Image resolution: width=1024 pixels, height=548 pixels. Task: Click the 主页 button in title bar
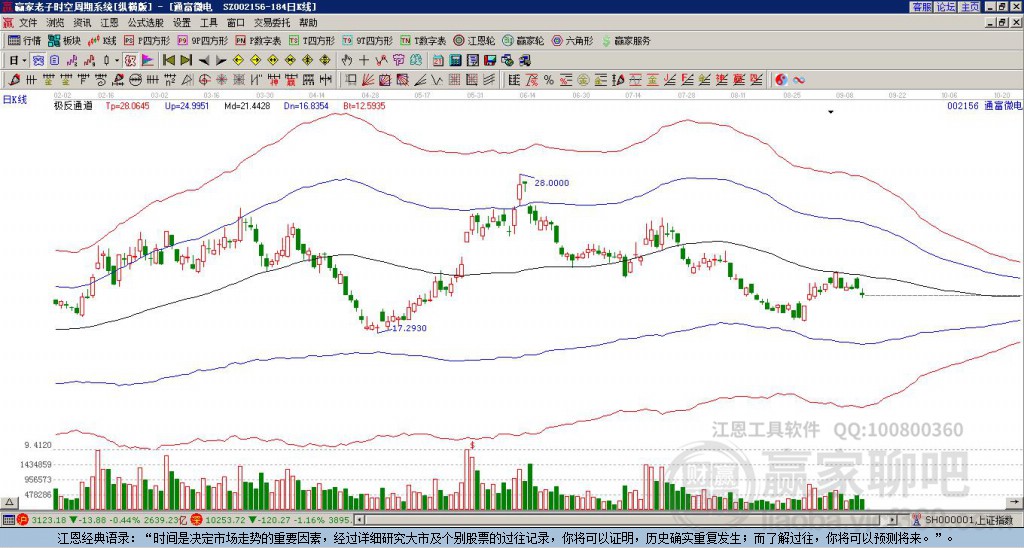click(x=970, y=7)
